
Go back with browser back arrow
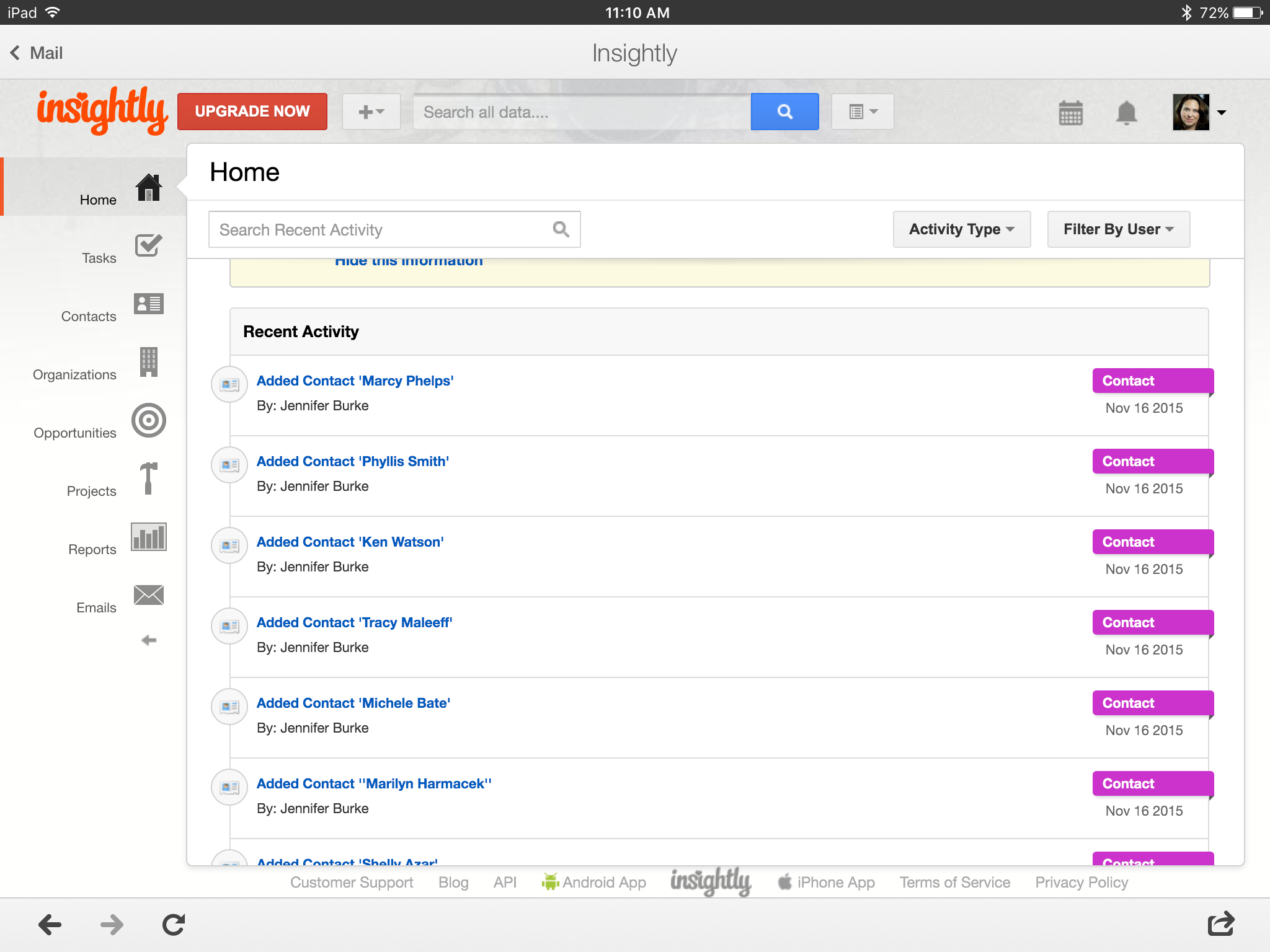[x=50, y=925]
